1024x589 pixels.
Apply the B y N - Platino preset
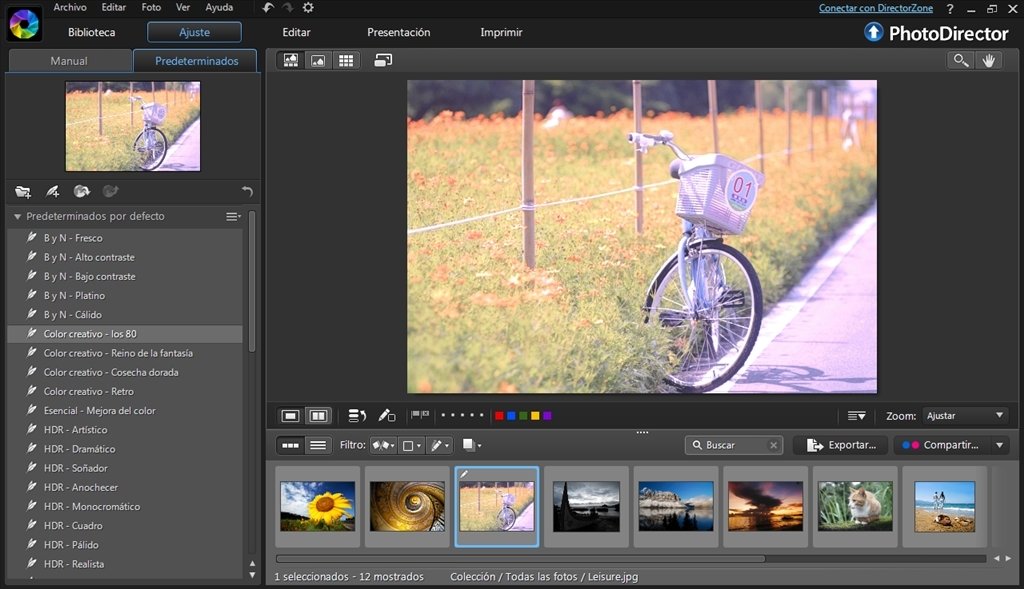tap(124, 295)
